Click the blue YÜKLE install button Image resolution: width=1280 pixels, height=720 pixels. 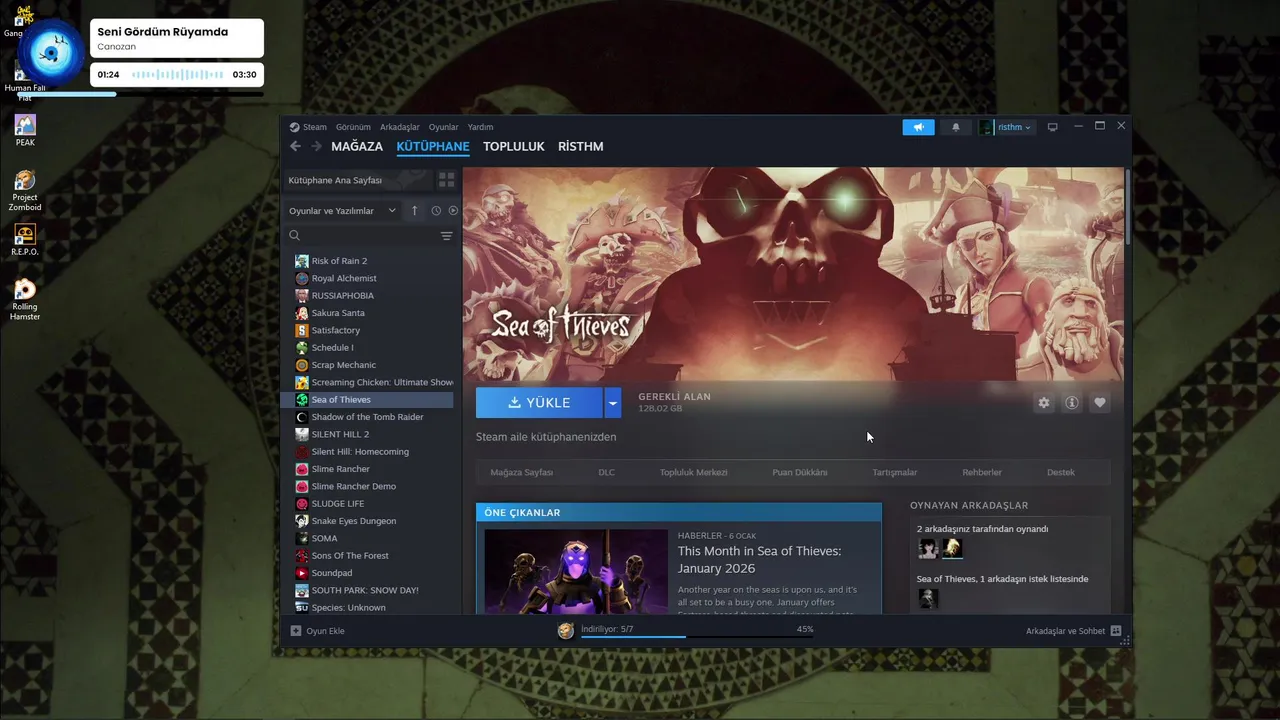click(x=539, y=403)
